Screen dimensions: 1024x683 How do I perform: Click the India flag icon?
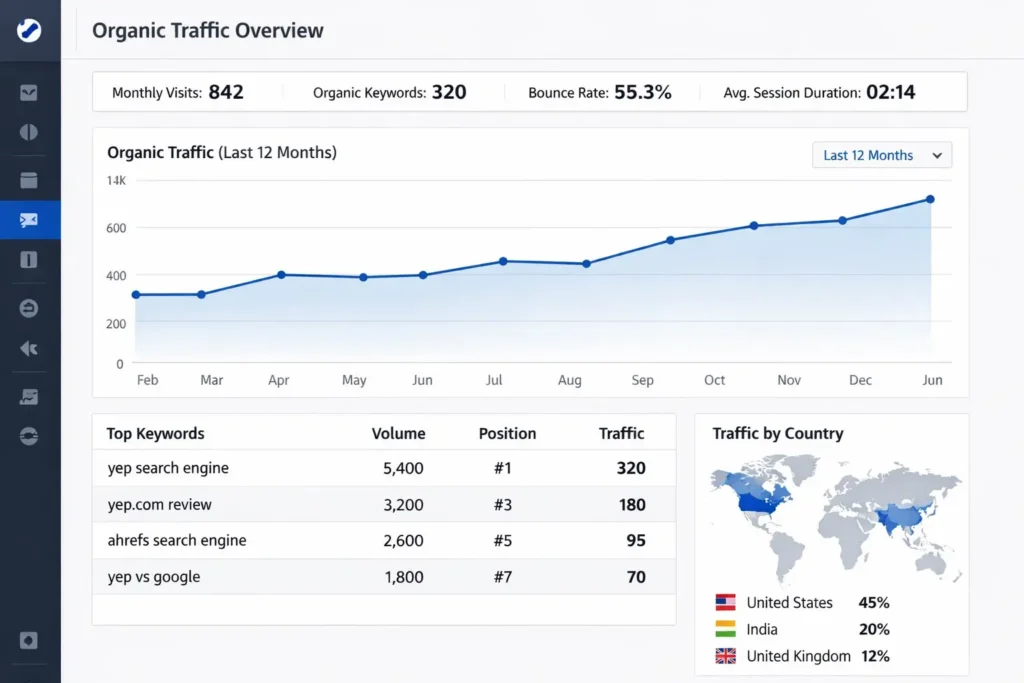click(x=726, y=629)
